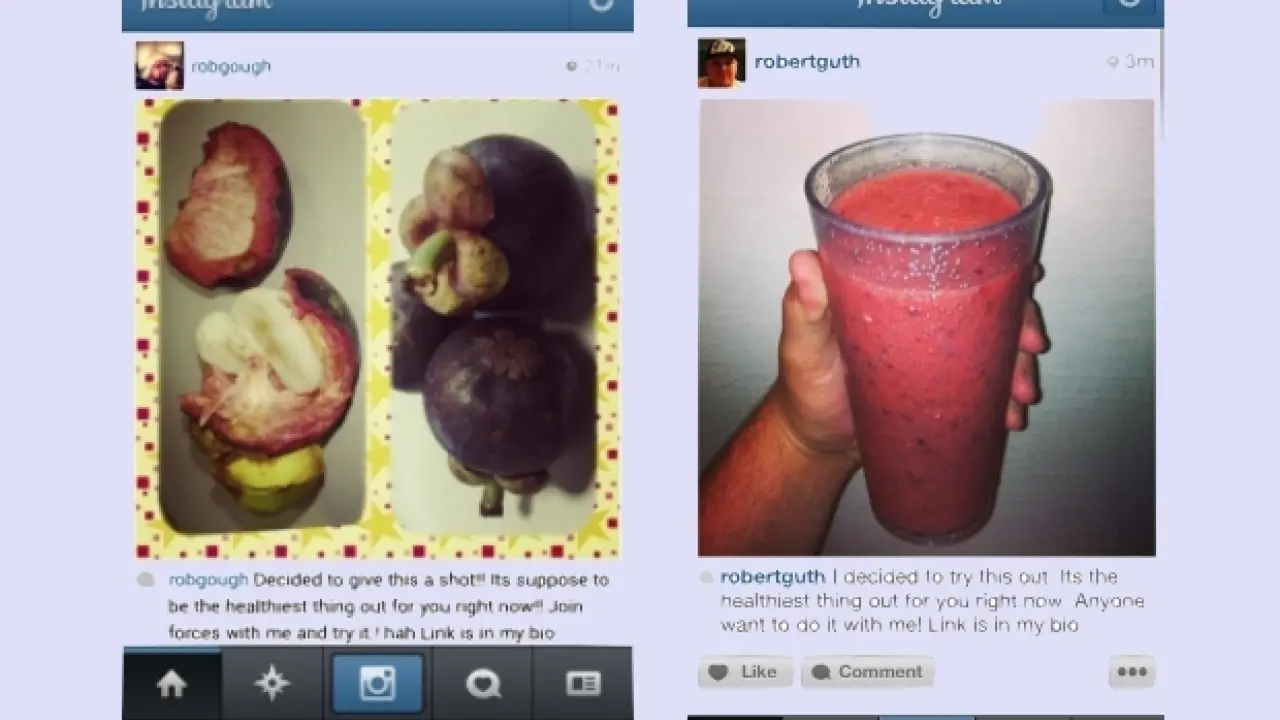Open the Home feed tab icon
This screenshot has height=720, width=1280.
pos(172,684)
